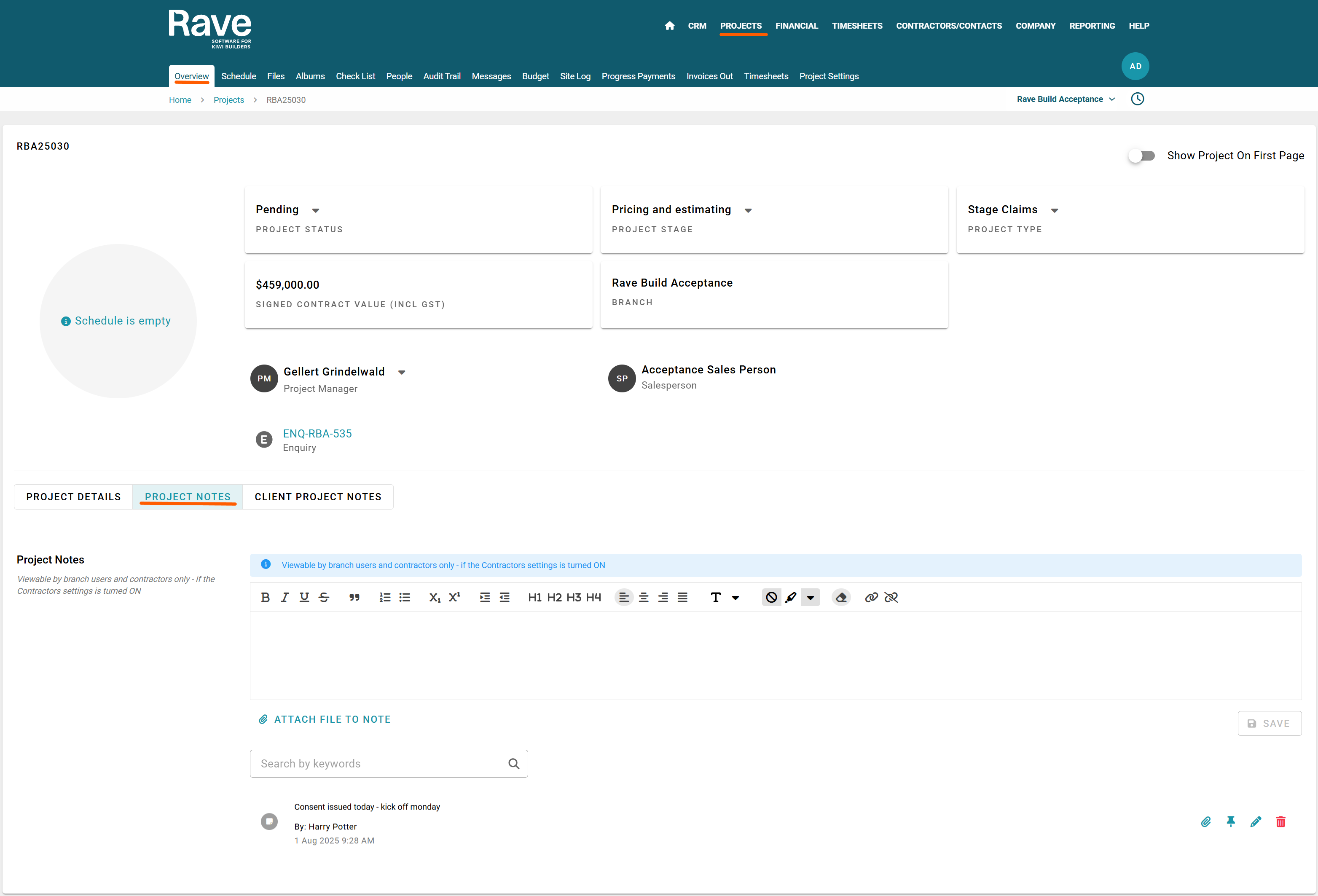
Task: Clear formatting with the eraser icon
Action: pos(841,597)
